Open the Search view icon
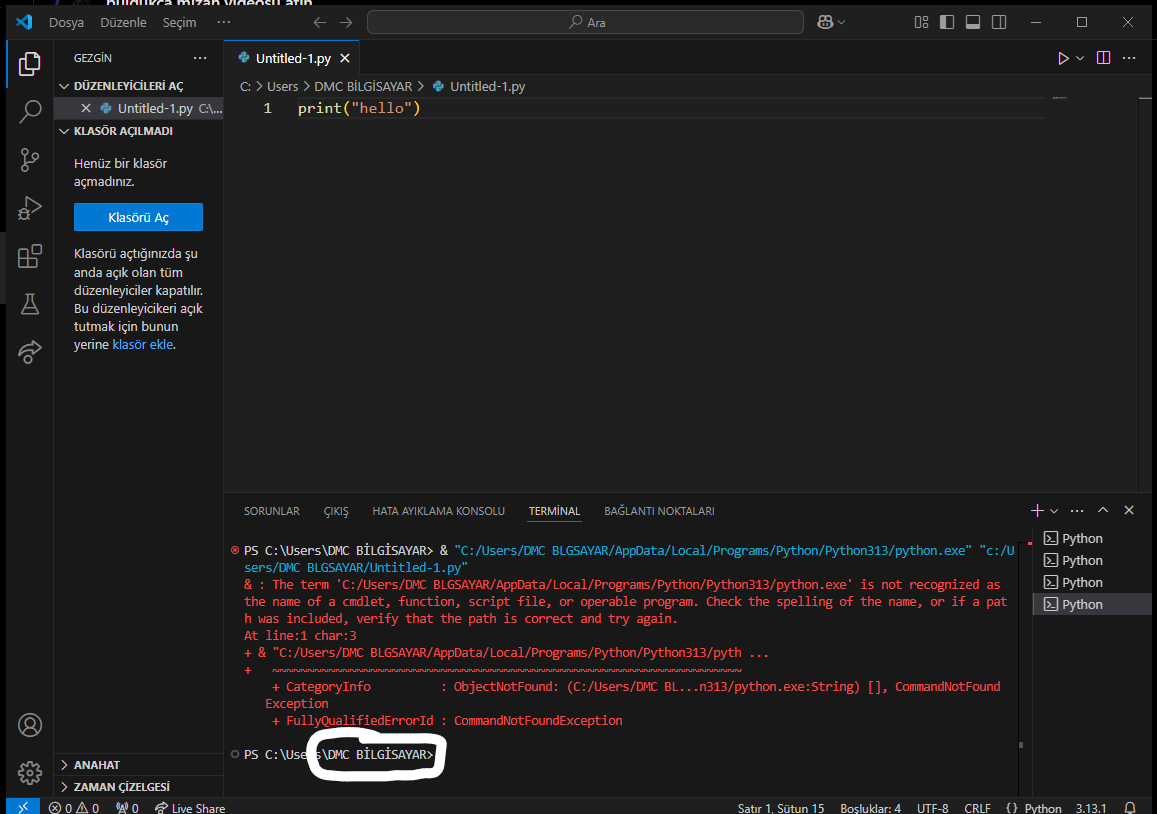 coord(30,111)
